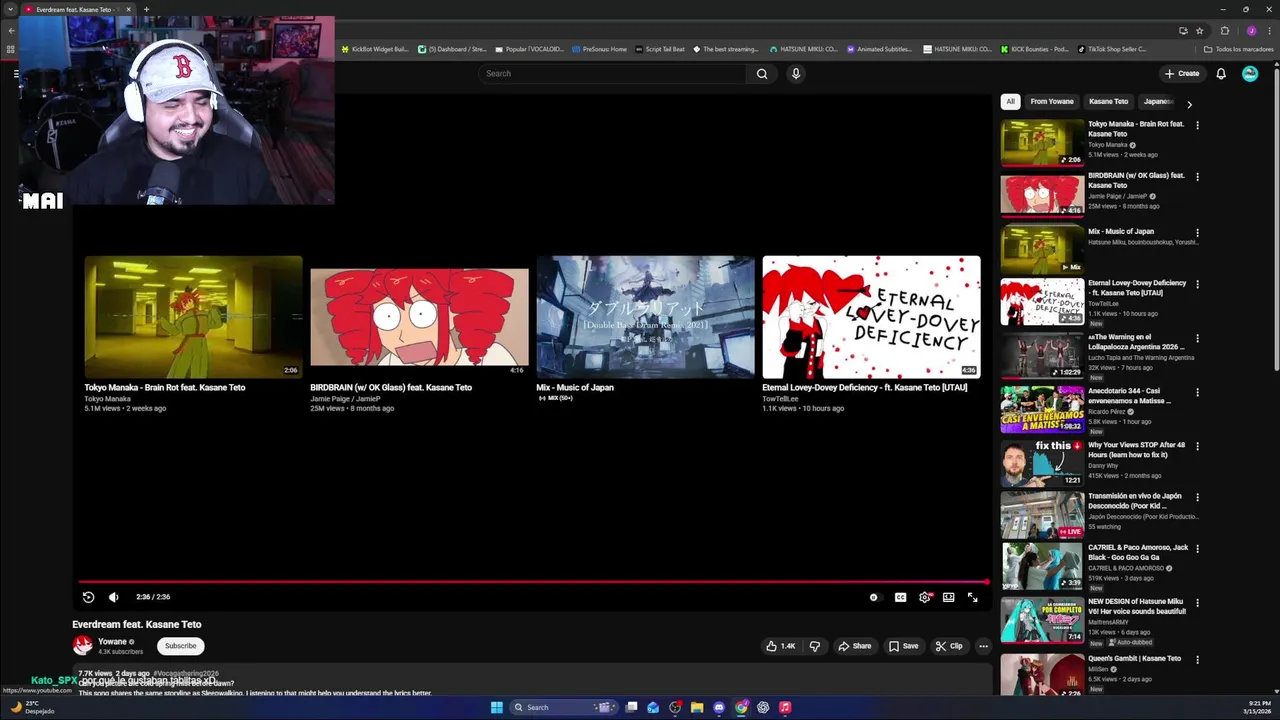Switch to theater mode
This screenshot has width=1280, height=720.
948,597
